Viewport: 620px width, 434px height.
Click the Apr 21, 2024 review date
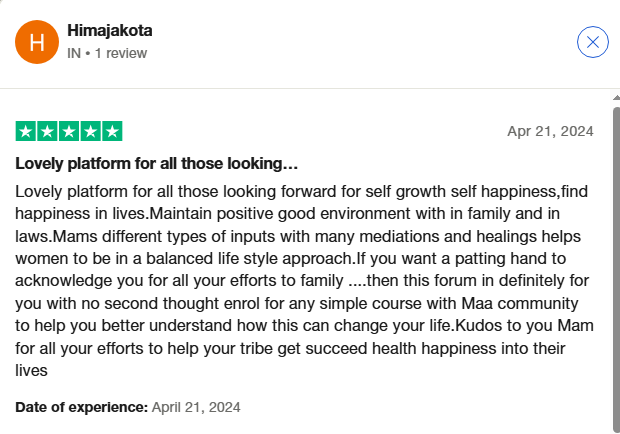pyautogui.click(x=550, y=131)
